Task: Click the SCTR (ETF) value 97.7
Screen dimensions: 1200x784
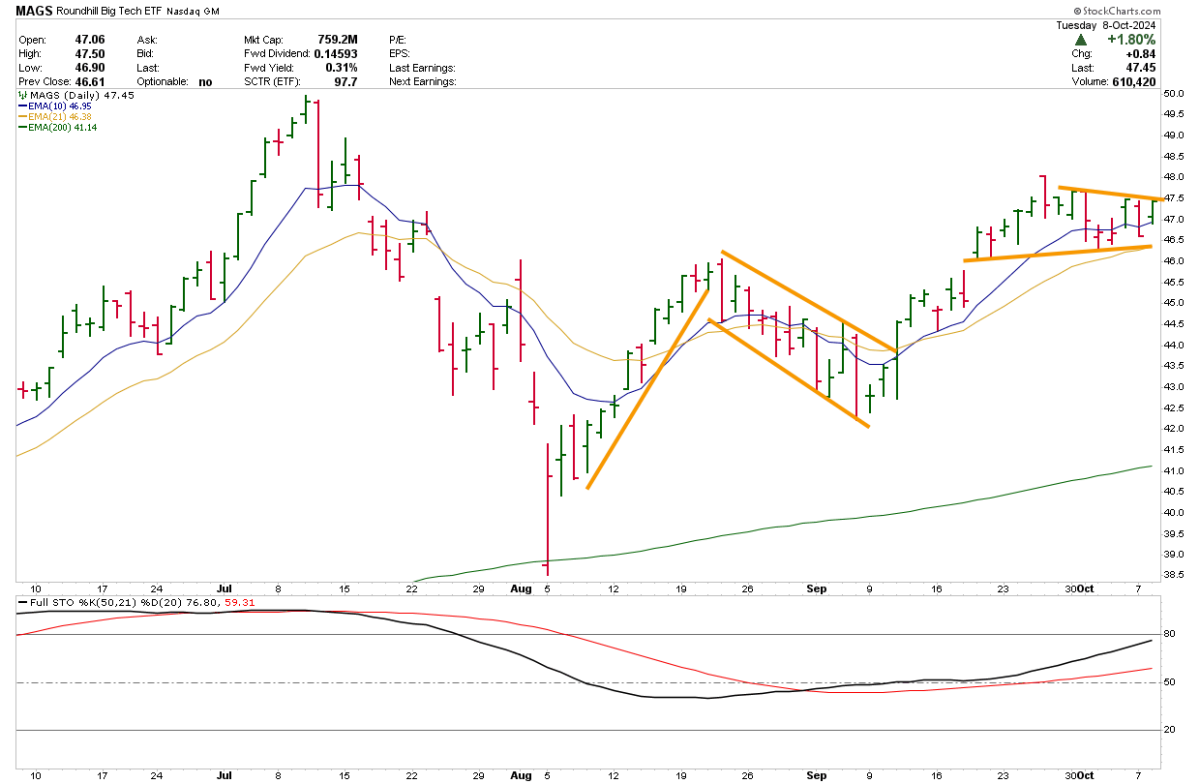Action: [x=343, y=82]
